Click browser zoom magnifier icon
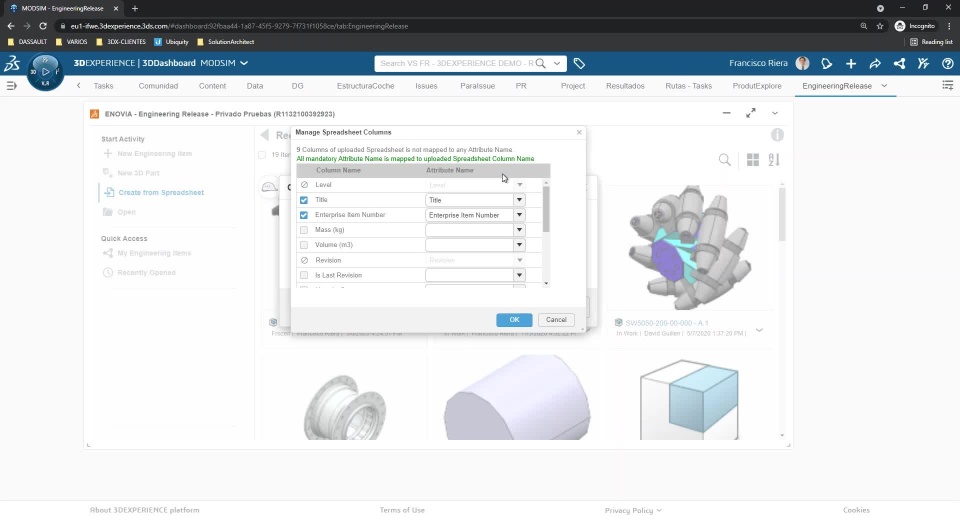Viewport: 960px width, 520px height. pyautogui.click(x=864, y=26)
